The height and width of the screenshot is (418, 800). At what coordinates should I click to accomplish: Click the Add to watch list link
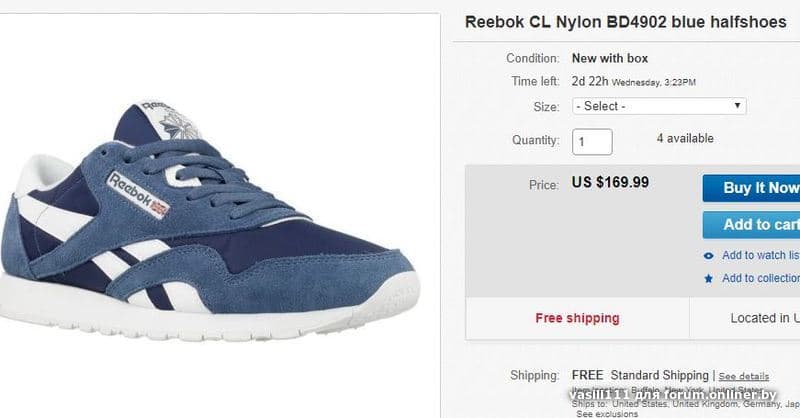point(760,256)
